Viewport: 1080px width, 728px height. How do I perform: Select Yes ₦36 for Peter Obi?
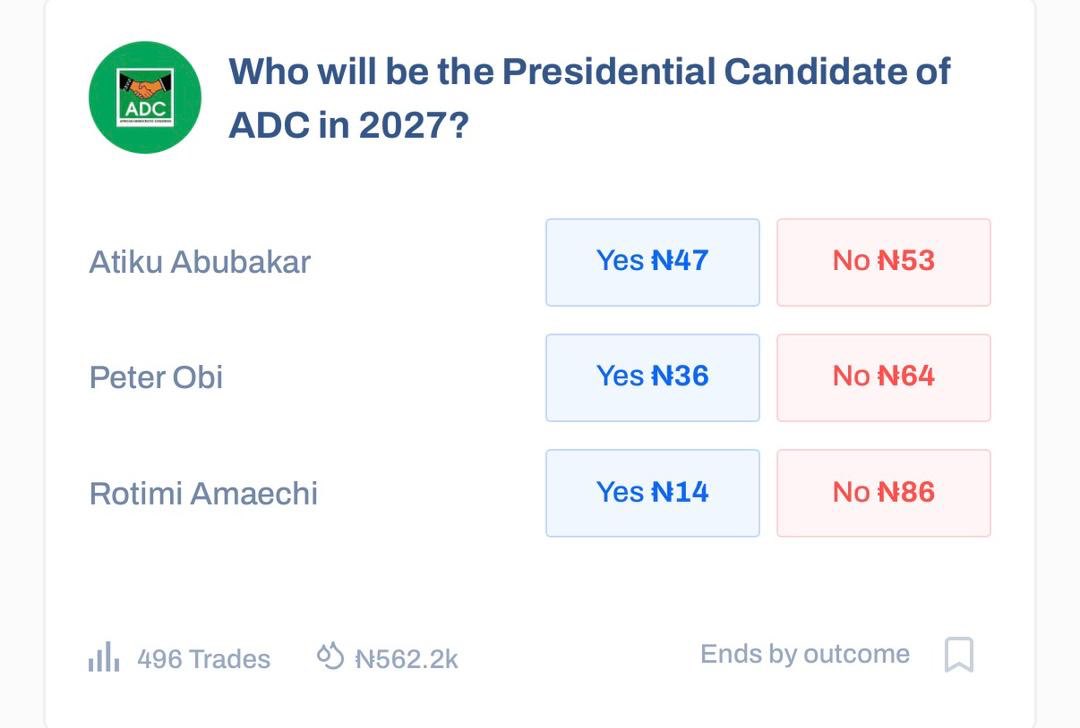click(x=652, y=377)
